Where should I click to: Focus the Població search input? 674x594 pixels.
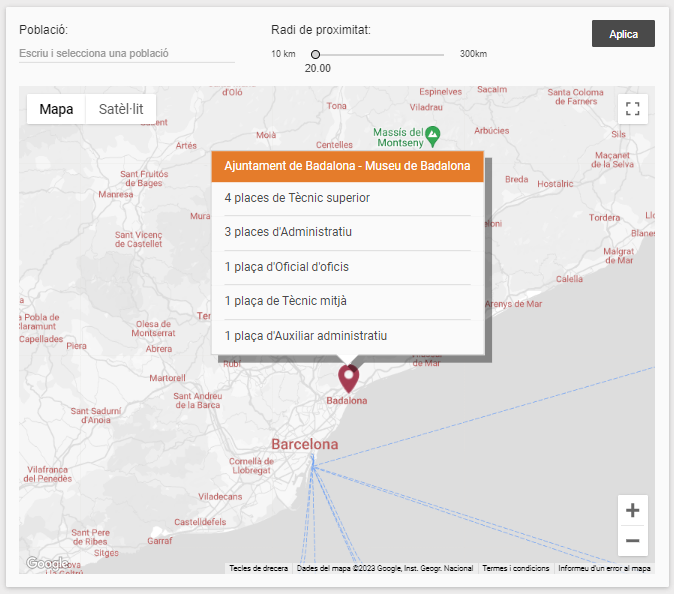click(x=127, y=54)
